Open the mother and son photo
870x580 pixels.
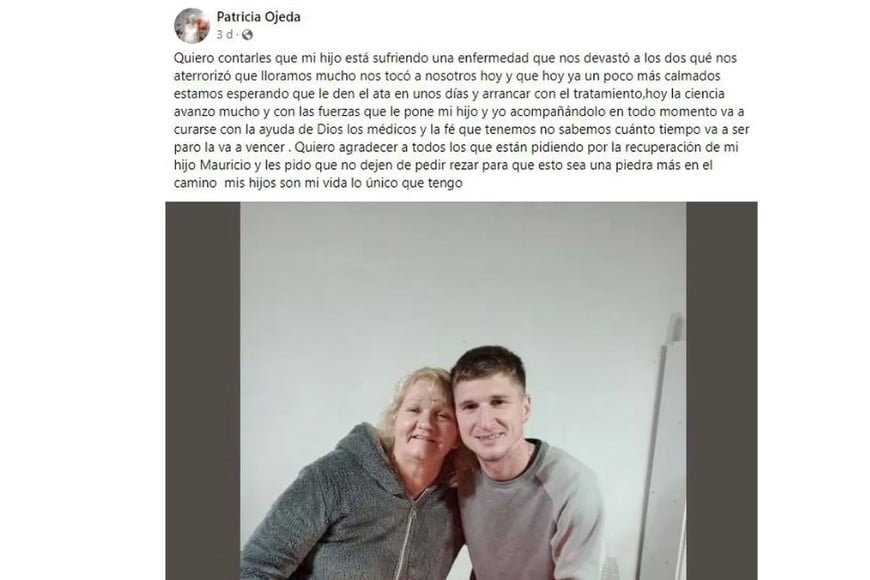[460, 390]
